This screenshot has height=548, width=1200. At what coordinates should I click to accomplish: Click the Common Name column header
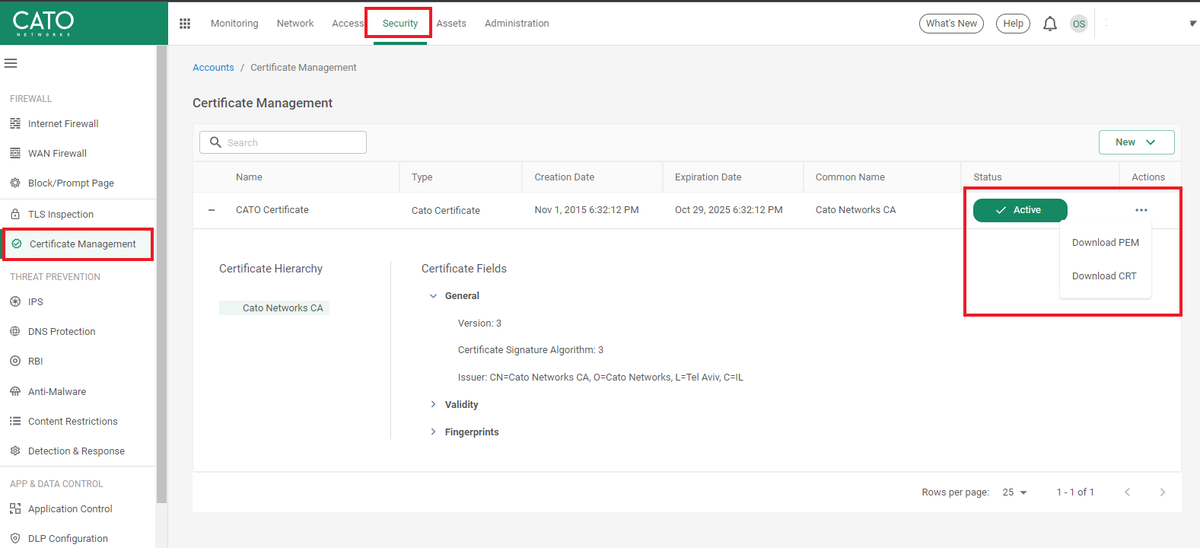coord(850,177)
